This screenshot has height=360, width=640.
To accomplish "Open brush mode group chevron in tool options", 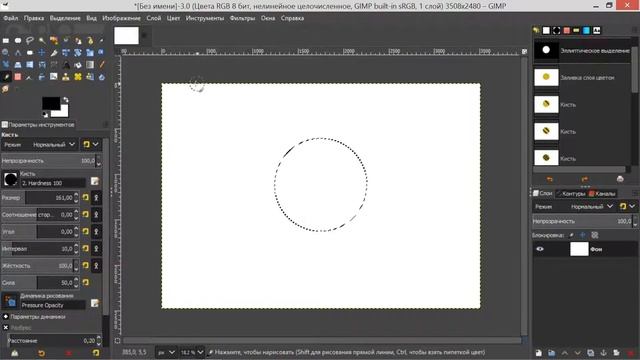I will (x=96, y=144).
